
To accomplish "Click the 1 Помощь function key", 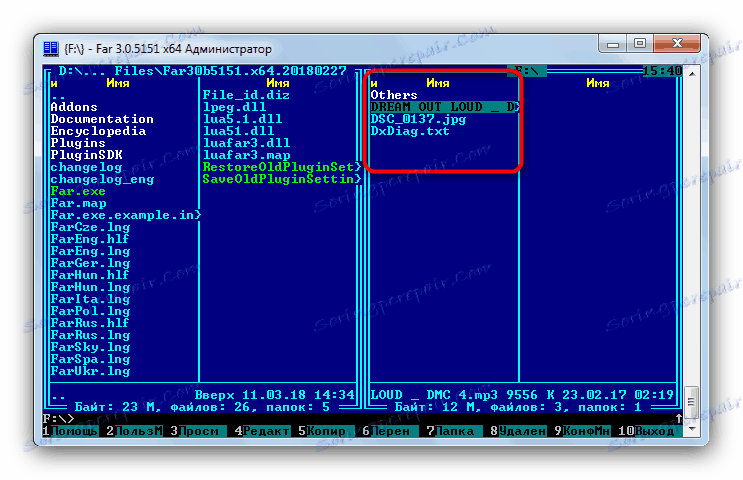I will (x=70, y=431).
